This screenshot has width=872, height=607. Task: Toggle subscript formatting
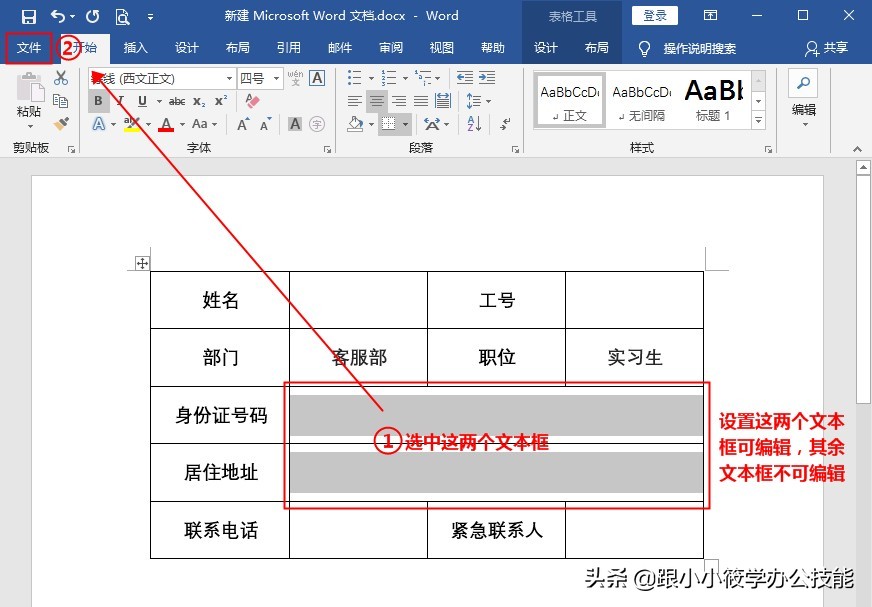point(198,100)
